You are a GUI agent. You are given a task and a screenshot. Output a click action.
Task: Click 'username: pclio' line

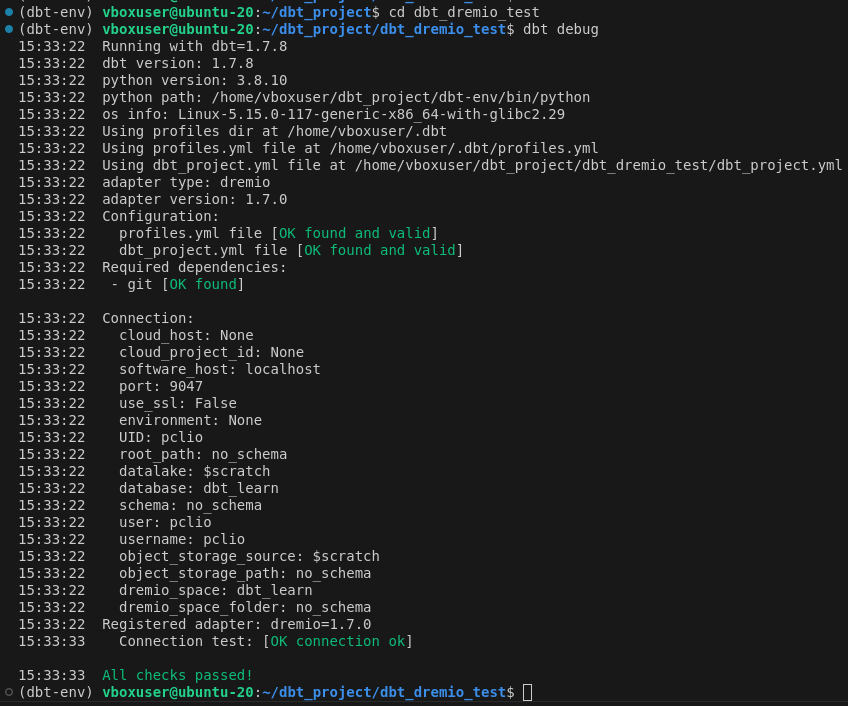182,539
